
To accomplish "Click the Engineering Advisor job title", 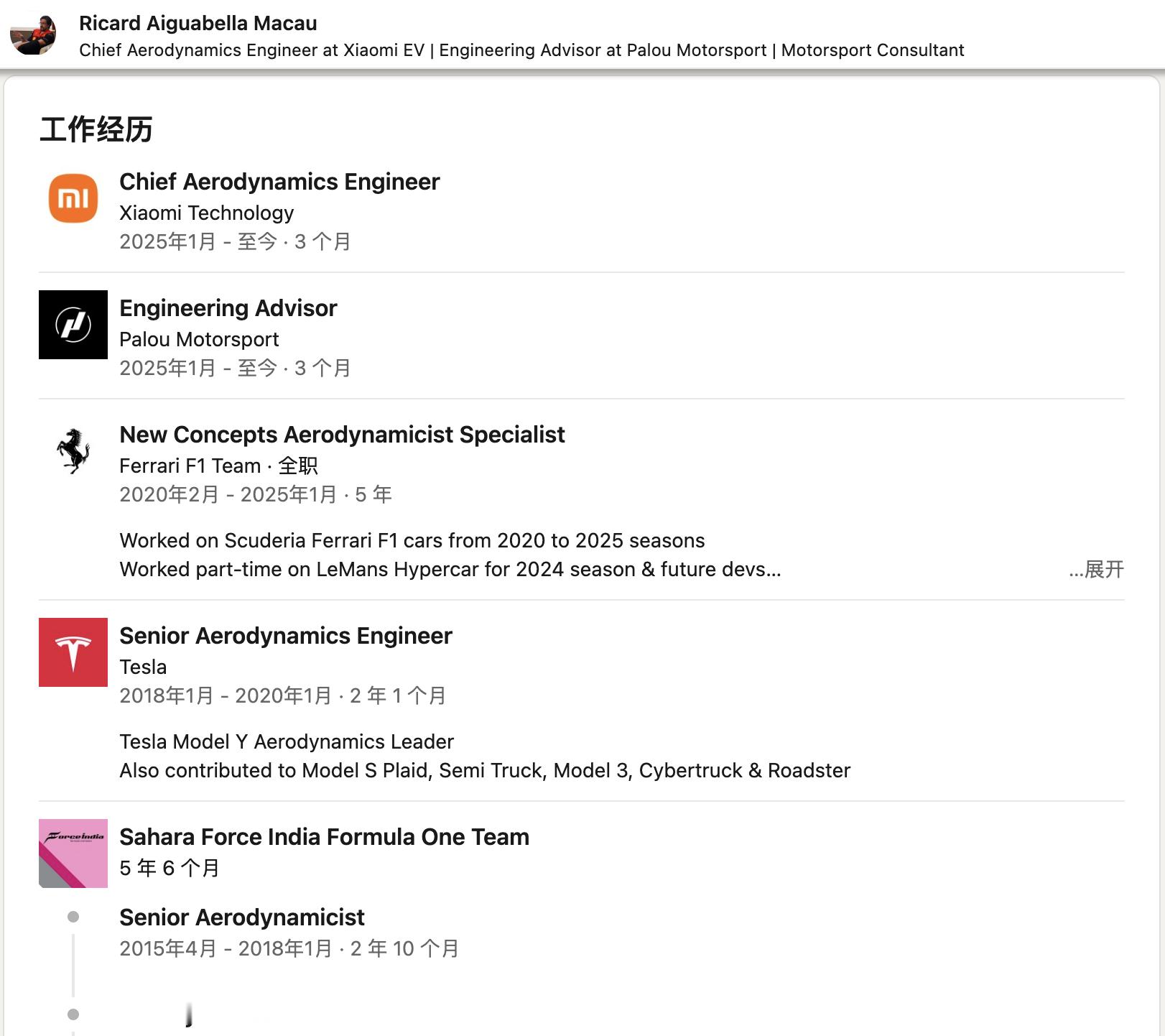I will pyautogui.click(x=228, y=308).
